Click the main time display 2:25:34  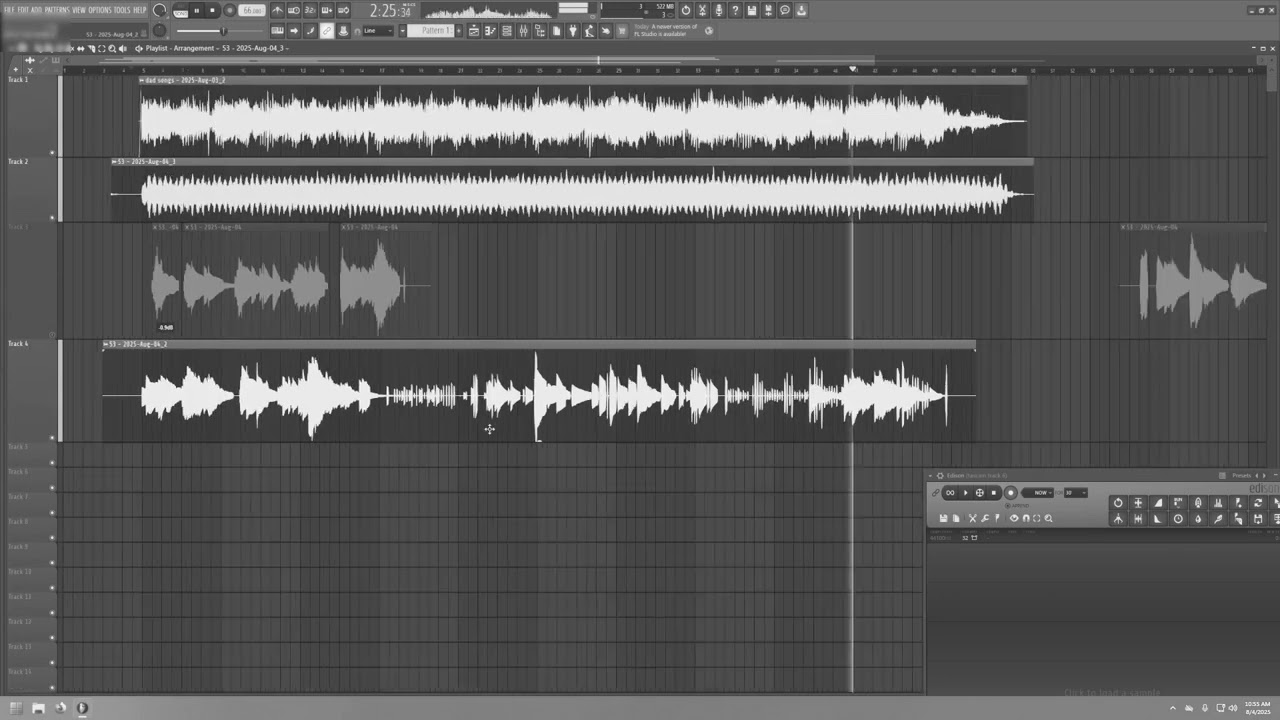point(391,11)
